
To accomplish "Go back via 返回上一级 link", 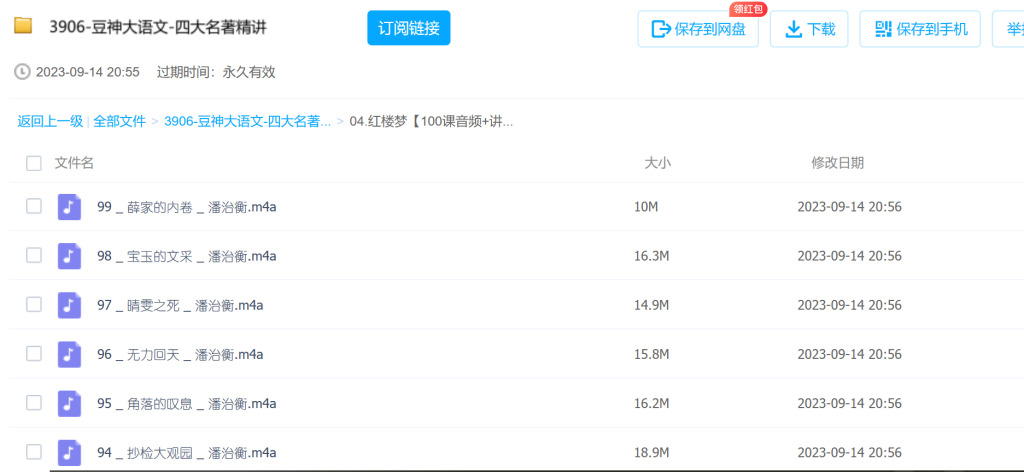I will [x=50, y=121].
